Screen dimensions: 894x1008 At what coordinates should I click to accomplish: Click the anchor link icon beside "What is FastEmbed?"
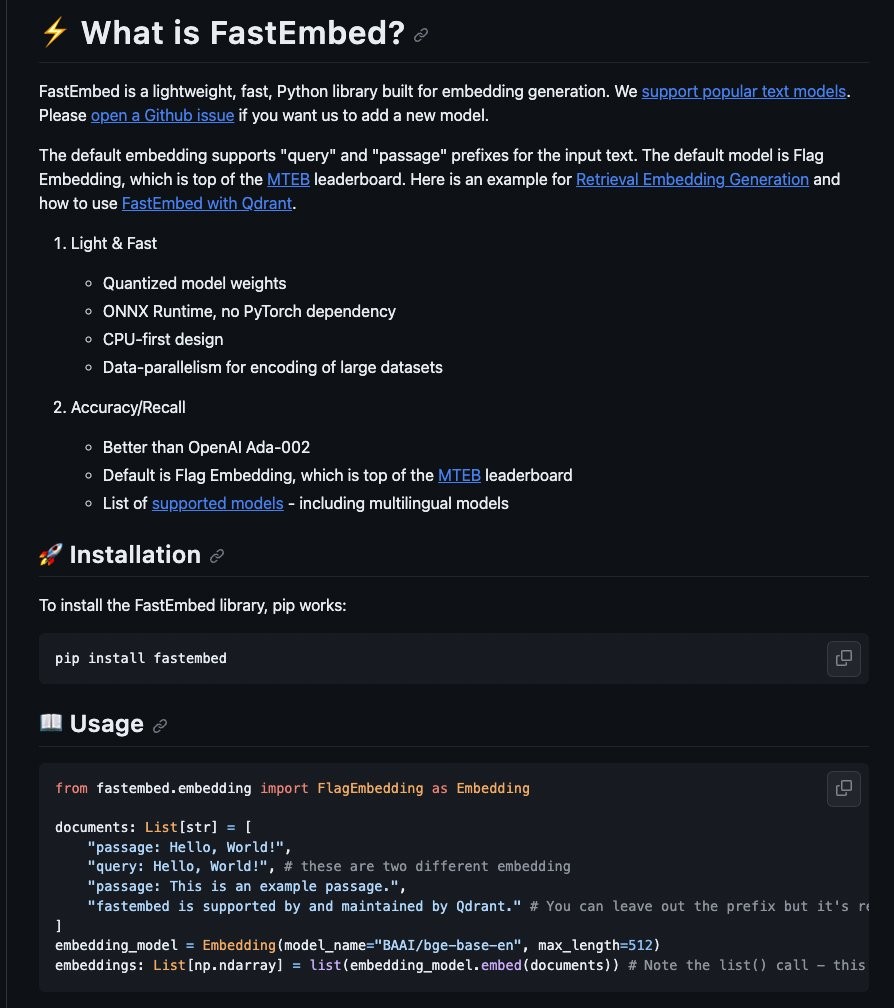tap(419, 34)
